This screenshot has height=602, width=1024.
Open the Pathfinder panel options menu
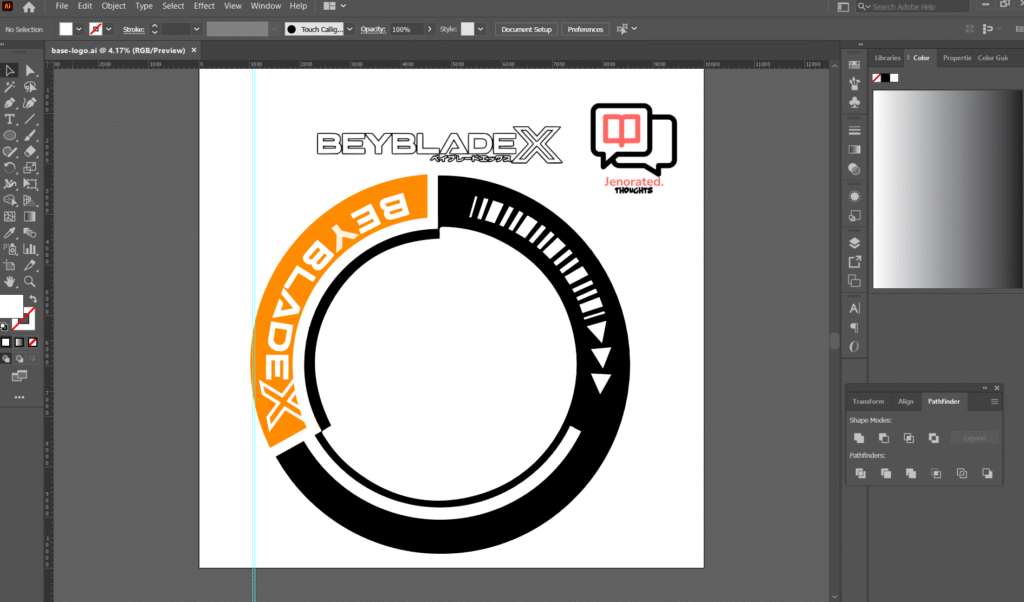[x=994, y=402]
